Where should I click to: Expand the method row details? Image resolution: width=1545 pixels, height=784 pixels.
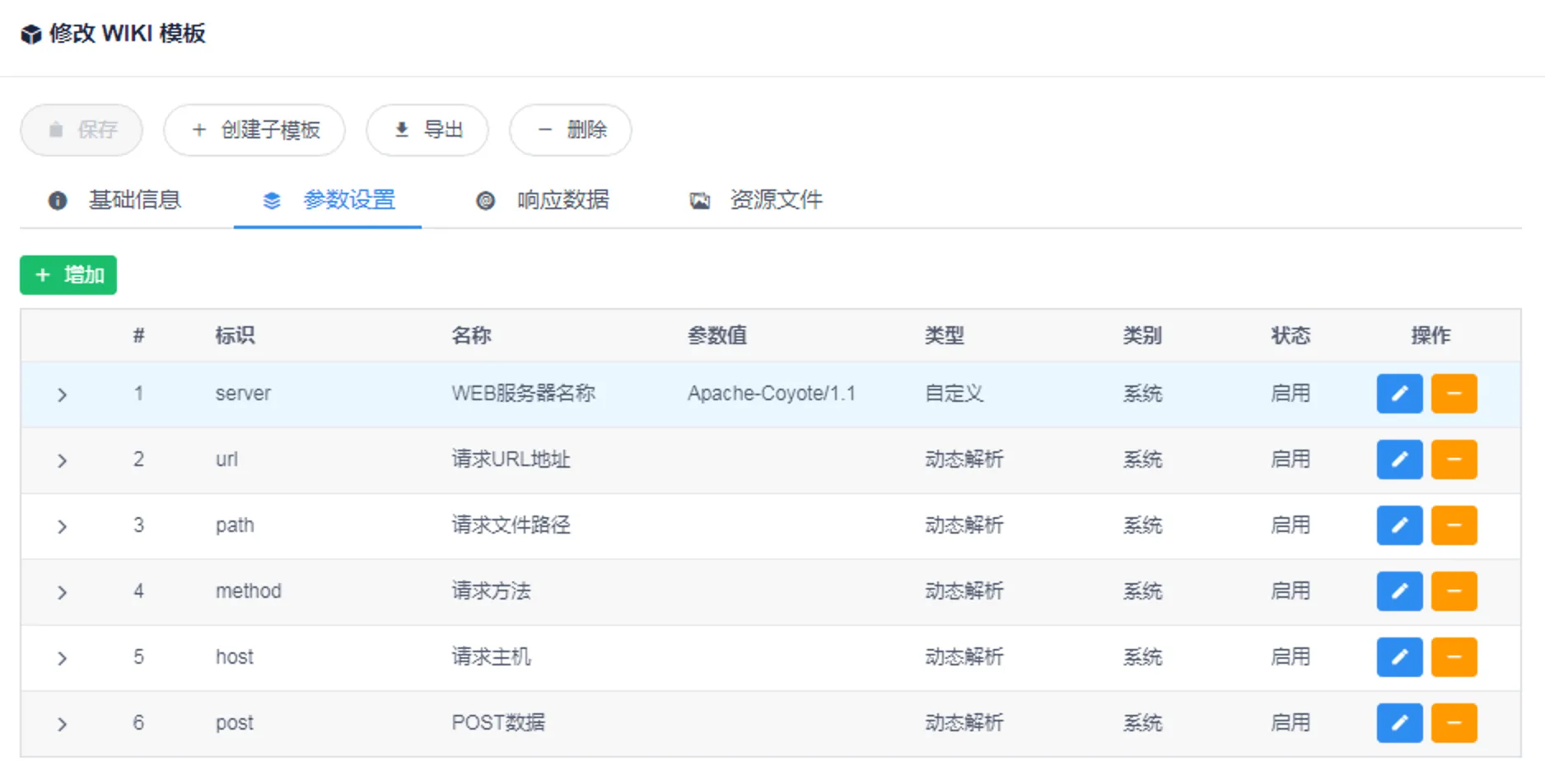click(62, 592)
